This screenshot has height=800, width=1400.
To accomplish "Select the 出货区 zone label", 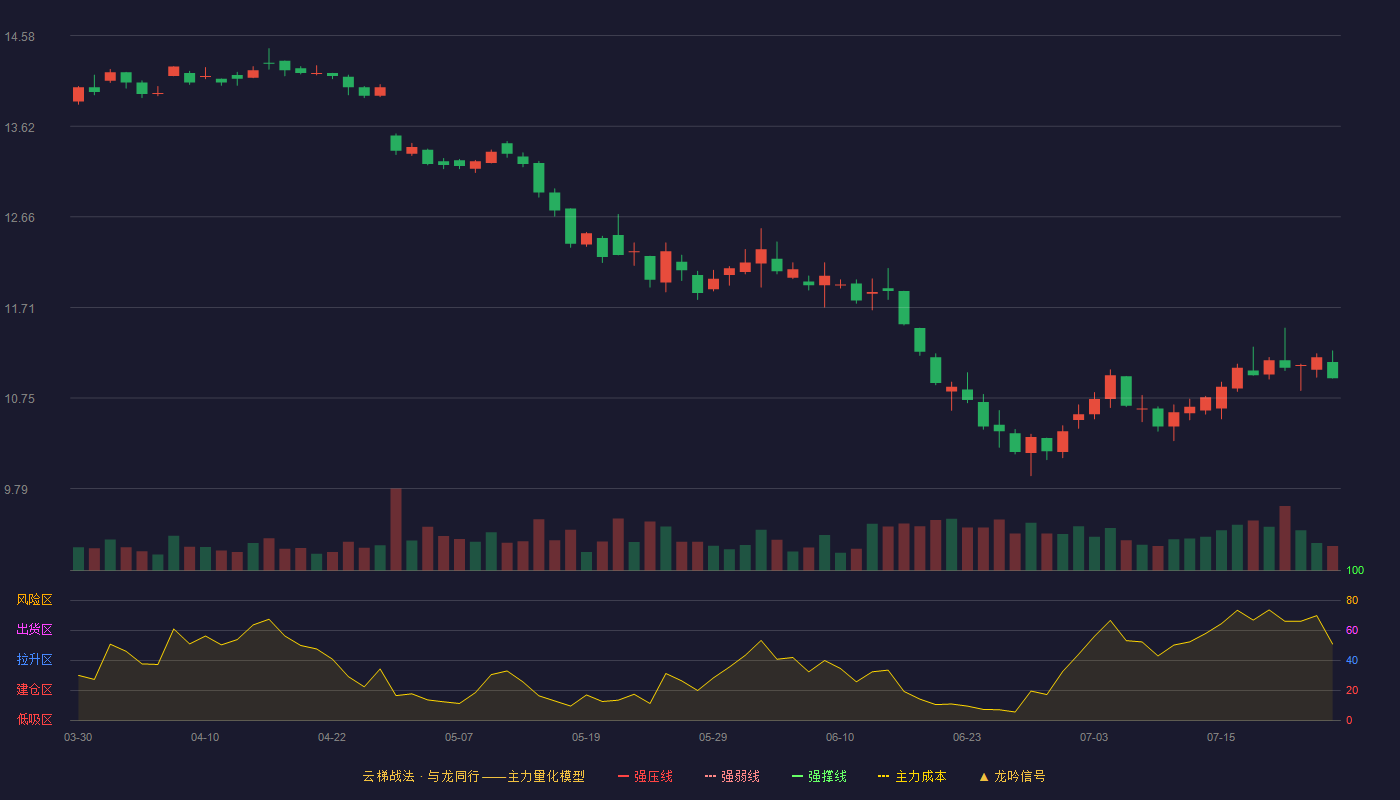I will click(34, 630).
